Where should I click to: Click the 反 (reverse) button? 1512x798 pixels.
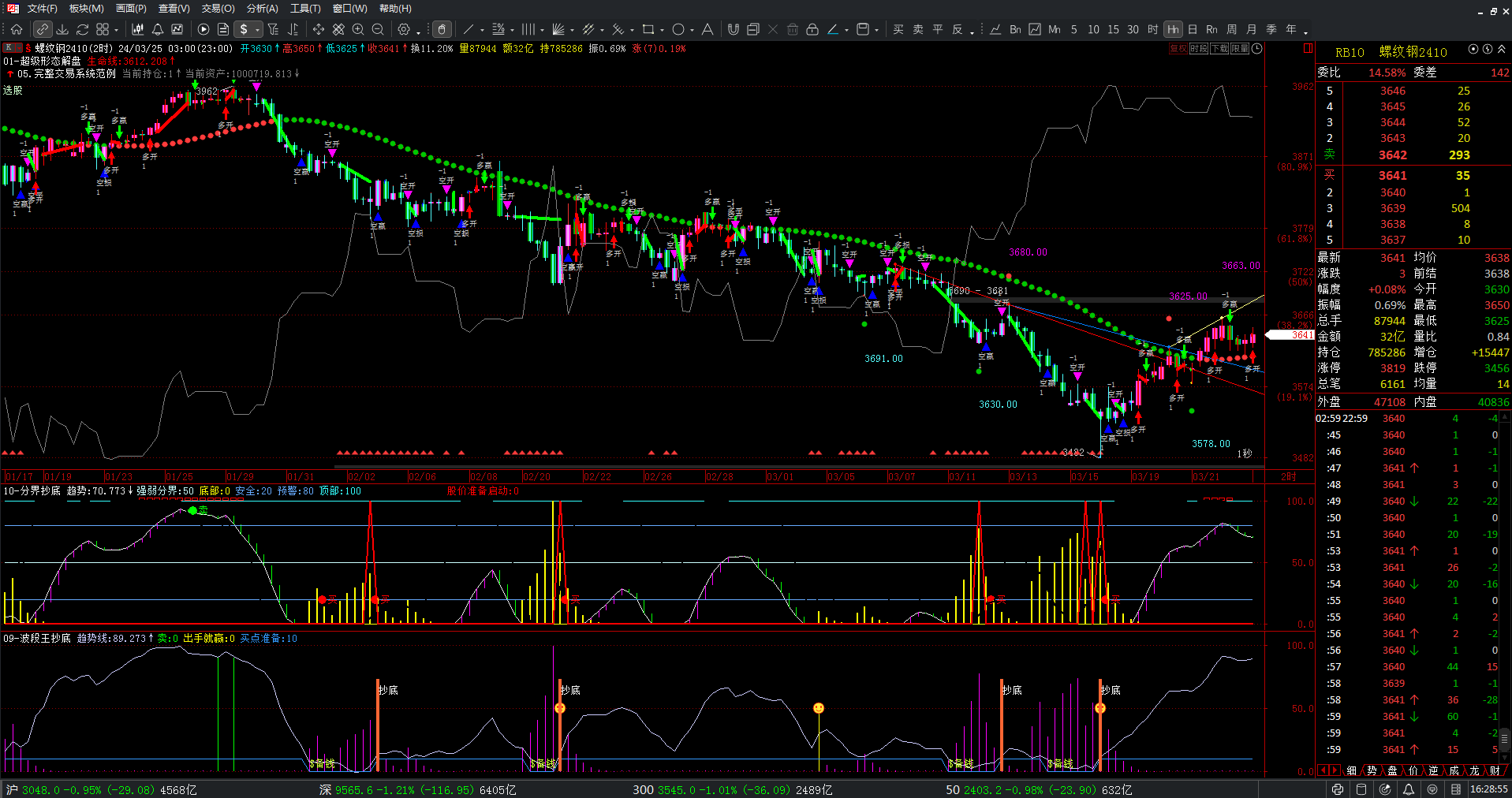[958, 29]
